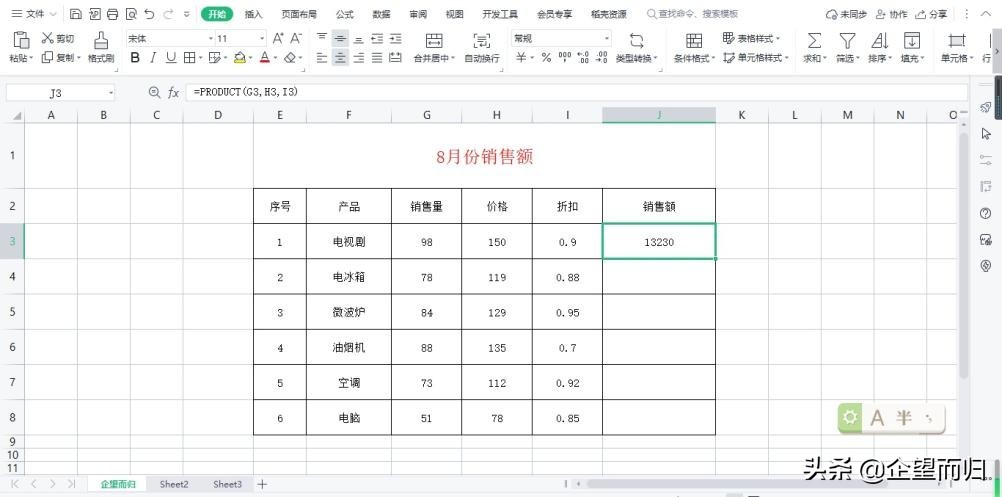
Task: Toggle underline formatting
Action: click(171, 58)
